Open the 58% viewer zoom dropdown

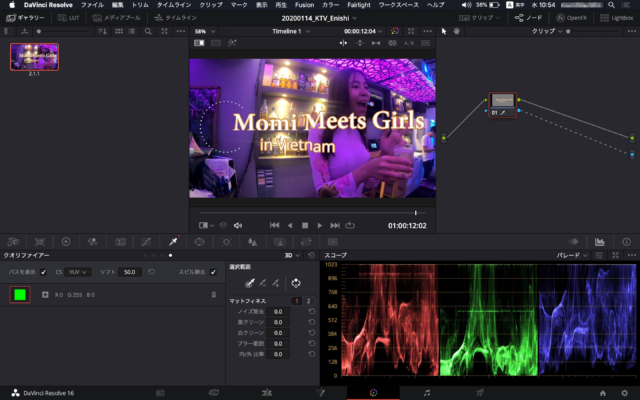tap(204, 31)
